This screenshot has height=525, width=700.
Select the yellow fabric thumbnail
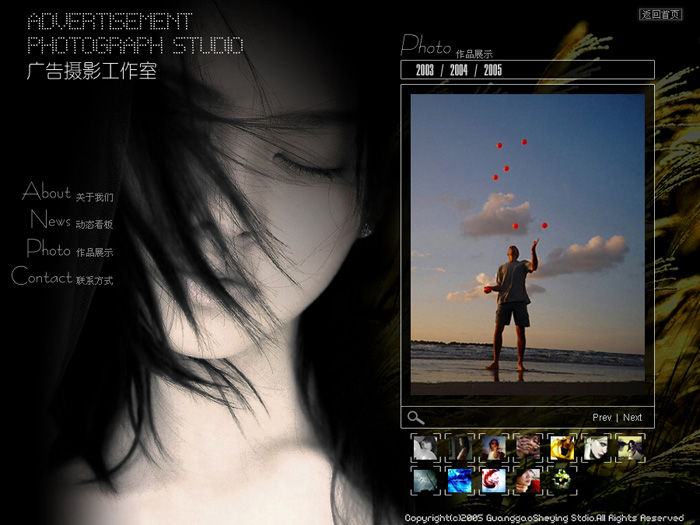pyautogui.click(x=562, y=448)
